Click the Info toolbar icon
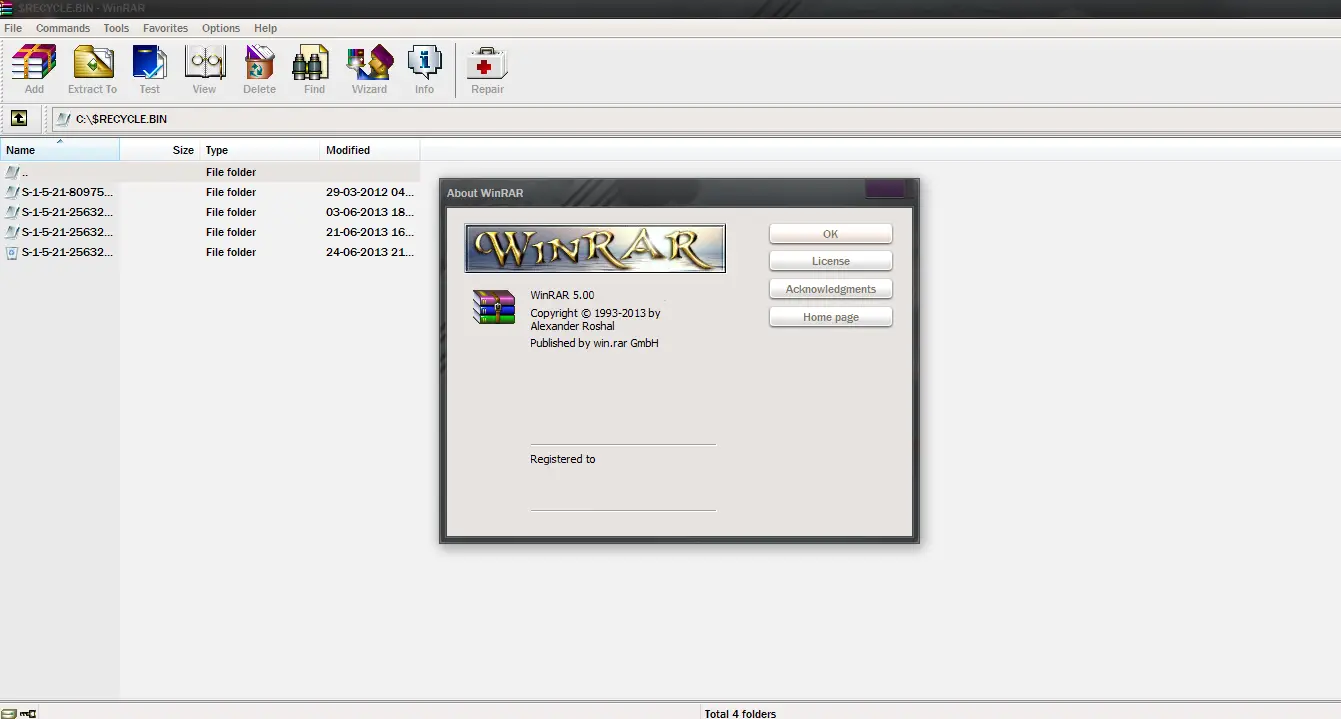The width and height of the screenshot is (1341, 719). coord(425,63)
